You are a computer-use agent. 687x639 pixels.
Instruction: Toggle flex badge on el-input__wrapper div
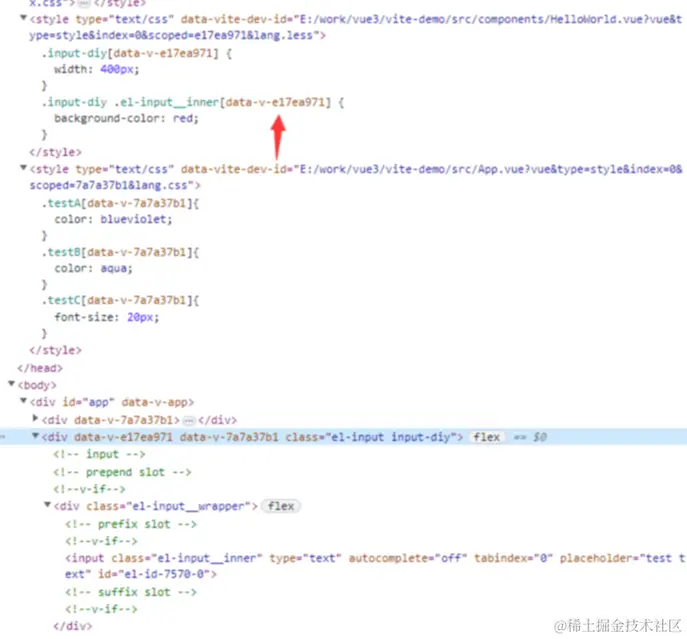tap(281, 506)
